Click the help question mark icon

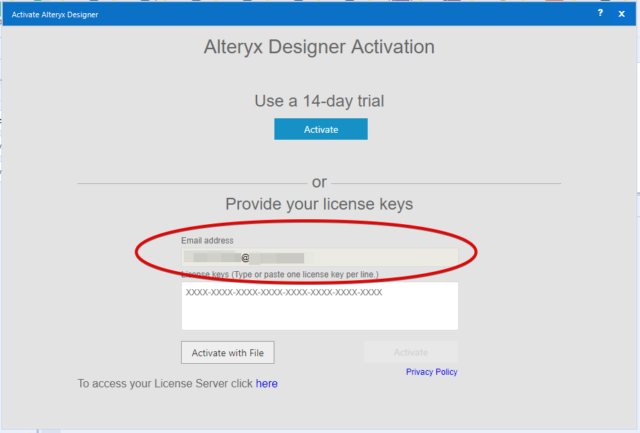tap(600, 13)
